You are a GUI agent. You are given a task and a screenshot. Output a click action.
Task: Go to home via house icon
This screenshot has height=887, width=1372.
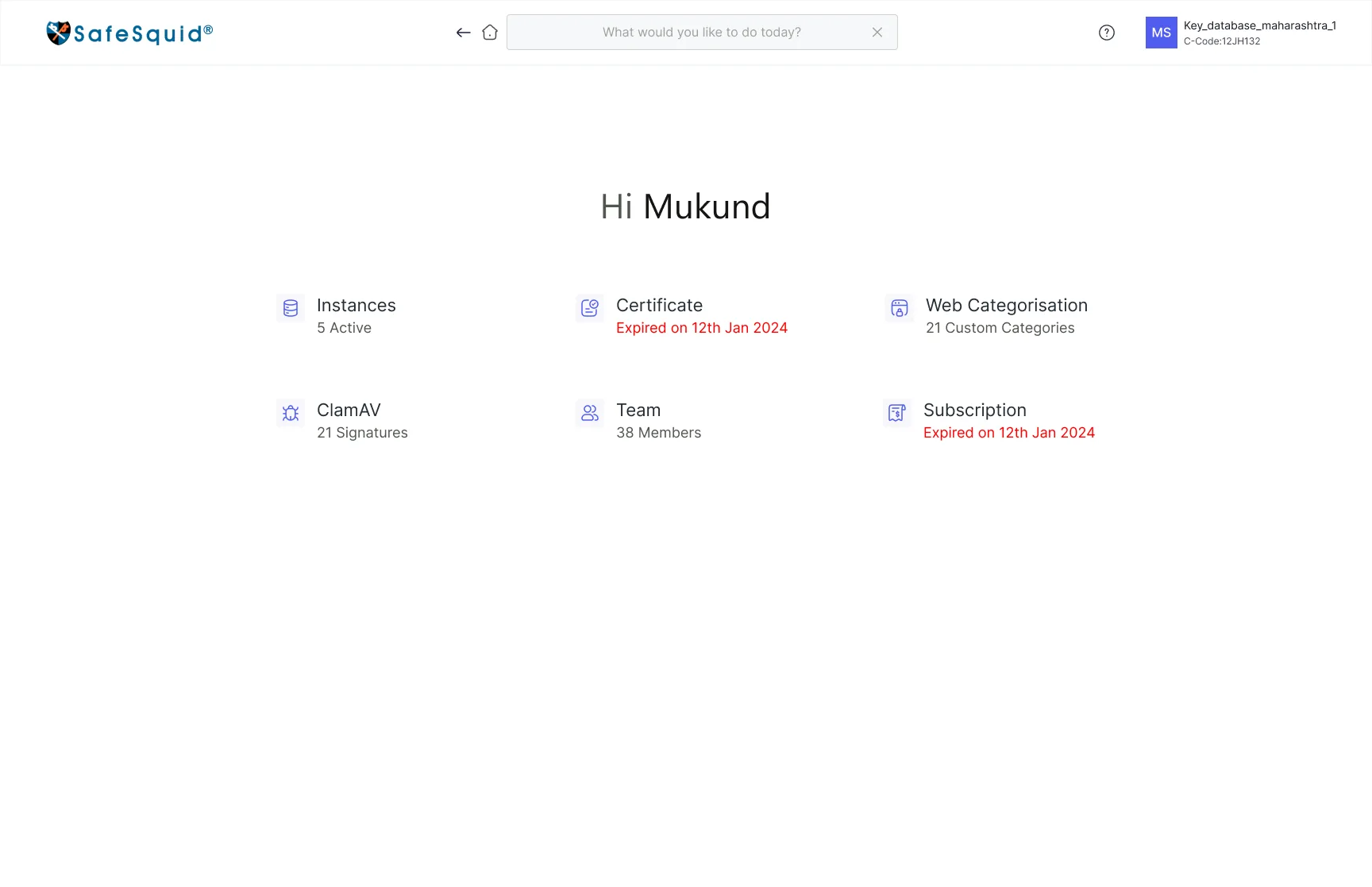pyautogui.click(x=490, y=33)
